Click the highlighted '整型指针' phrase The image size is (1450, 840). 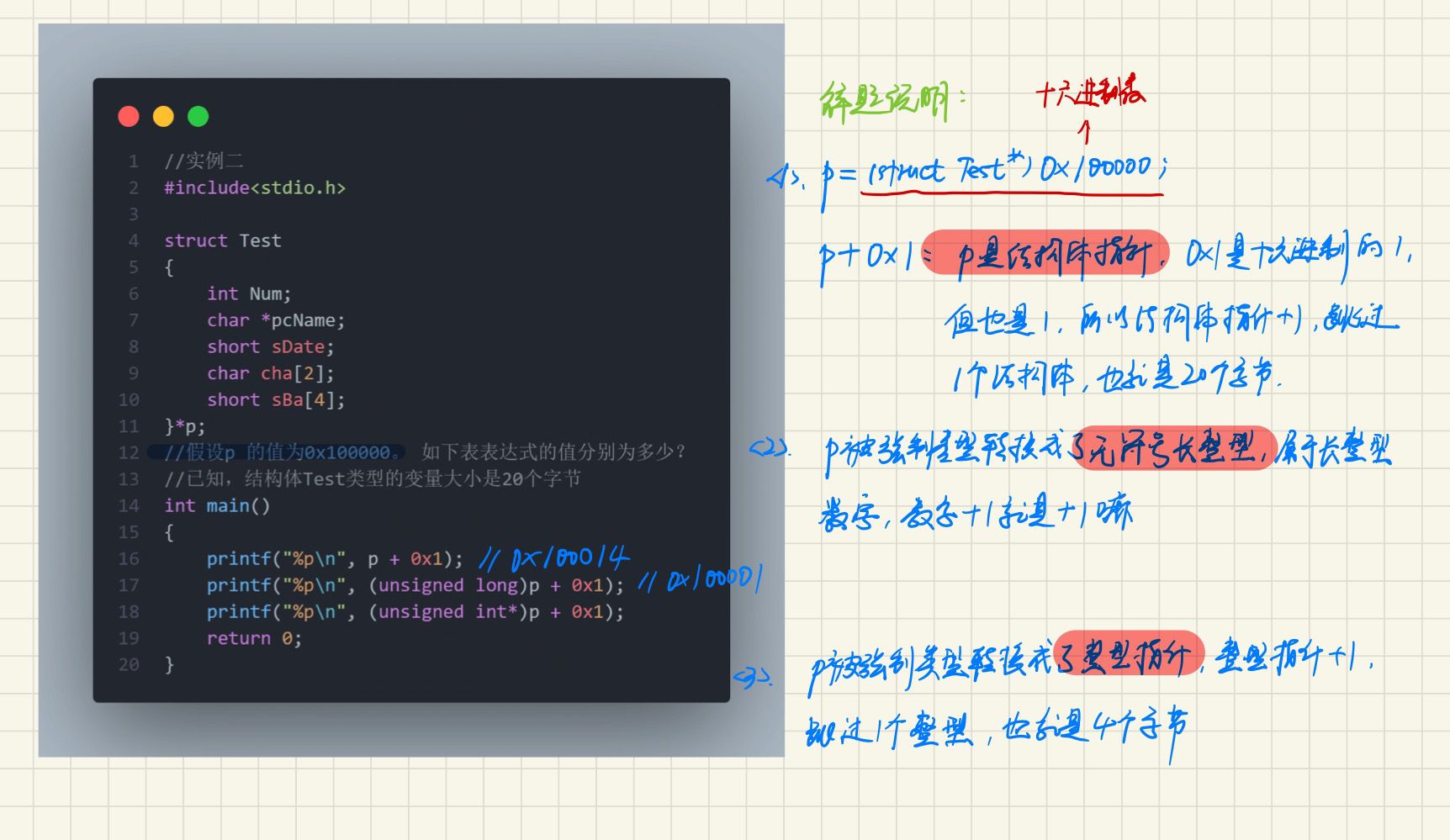(1129, 654)
